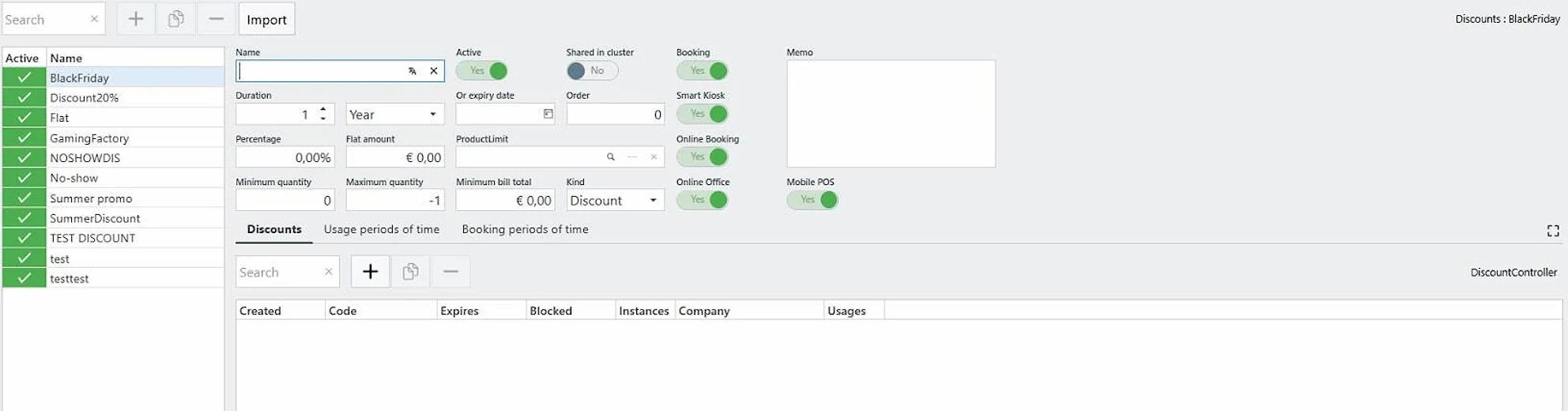Increase Duration with the up stepper arrow
This screenshot has width=1568, height=411.
323,110
